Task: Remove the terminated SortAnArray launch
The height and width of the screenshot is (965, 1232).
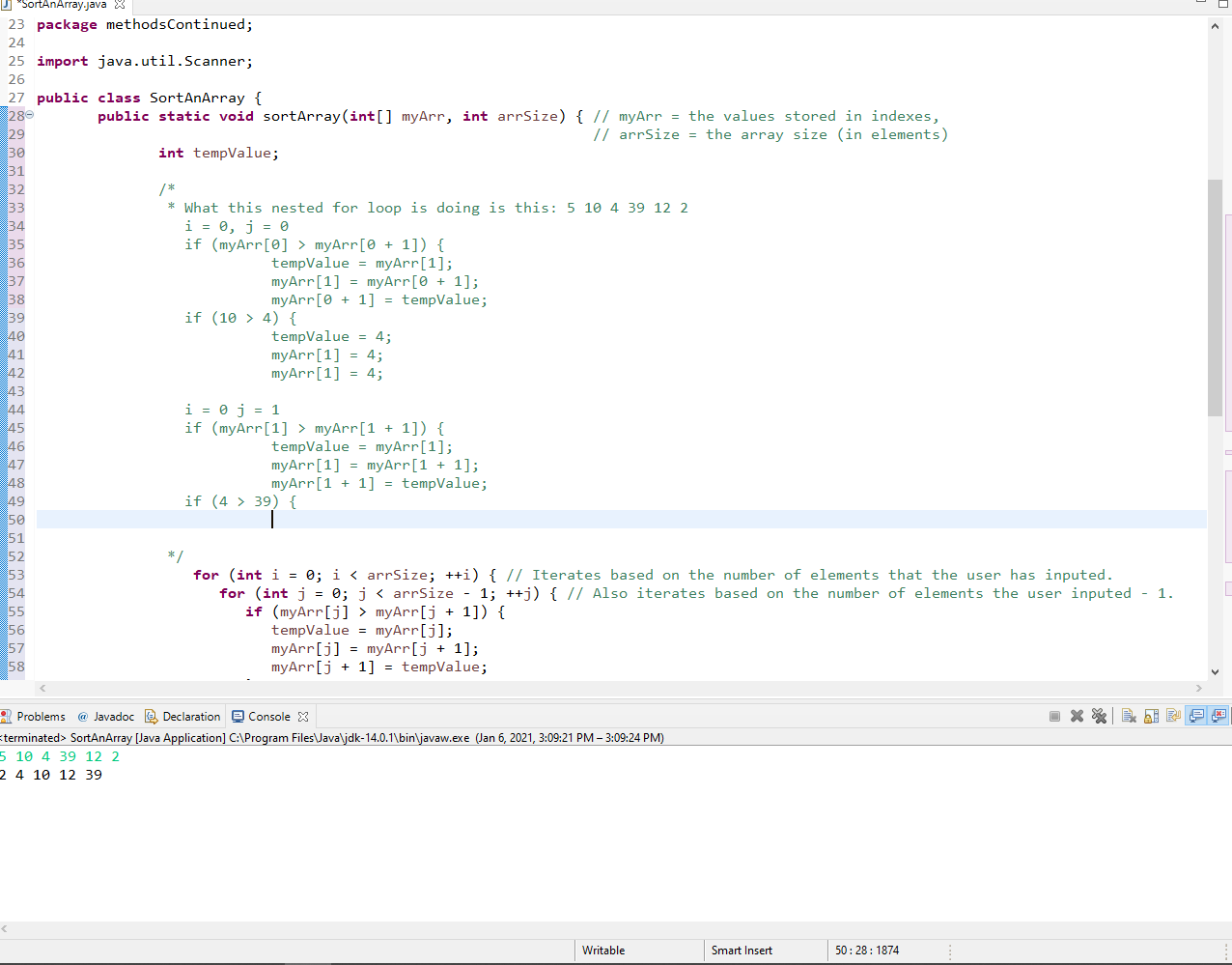Action: tap(1077, 716)
